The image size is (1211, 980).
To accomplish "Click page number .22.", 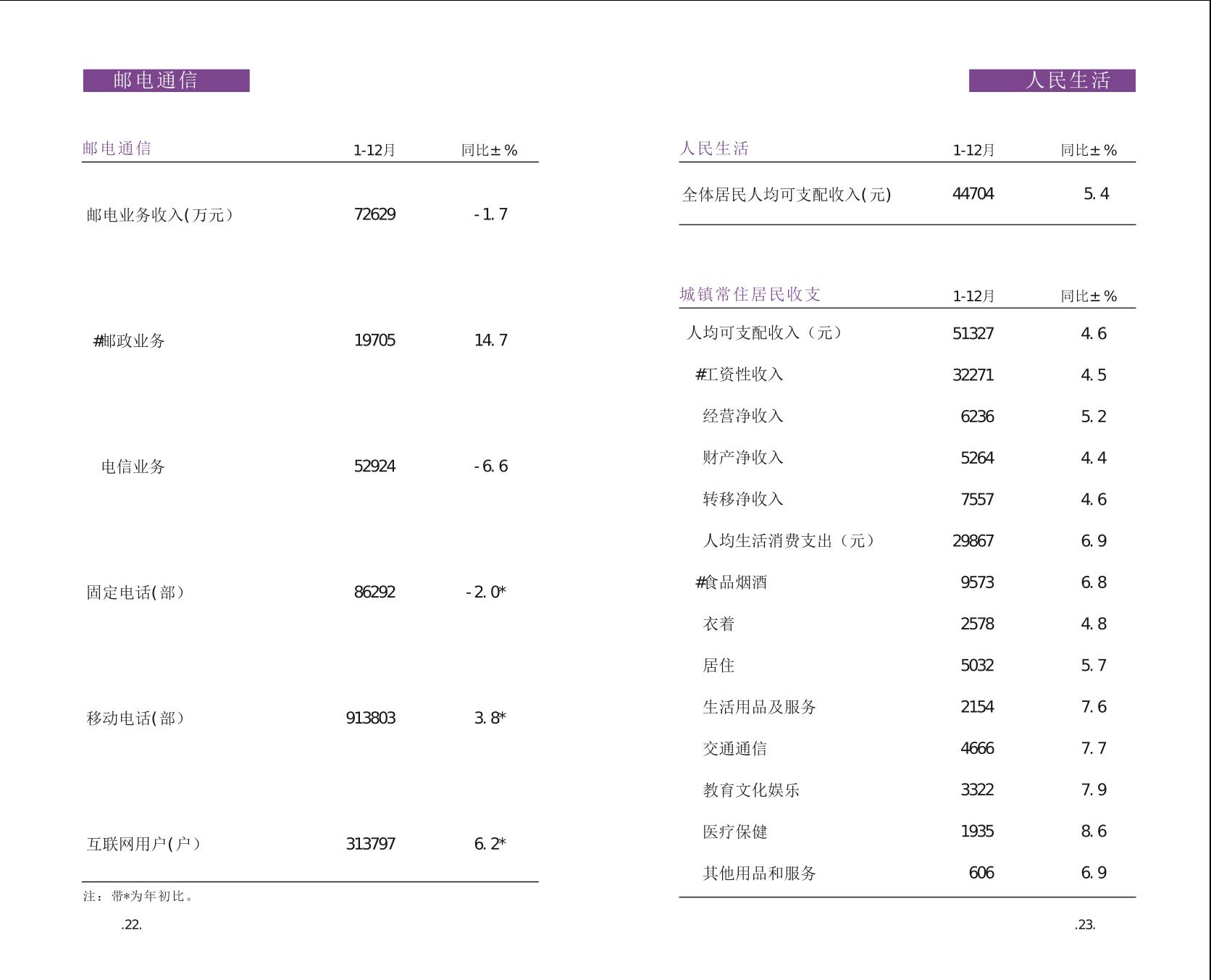I will pyautogui.click(x=132, y=925).
